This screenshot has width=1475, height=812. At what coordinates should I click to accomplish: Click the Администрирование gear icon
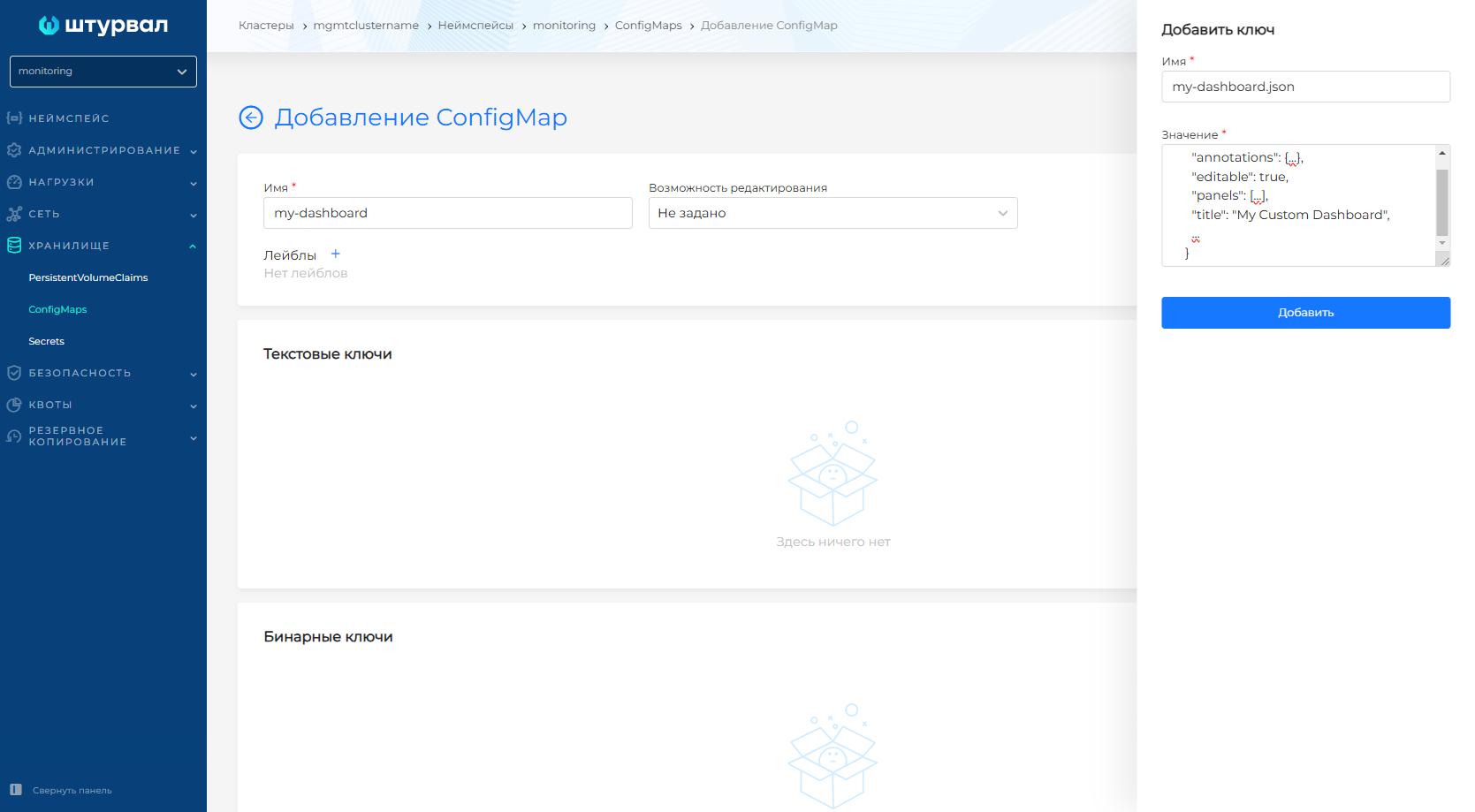(14, 150)
